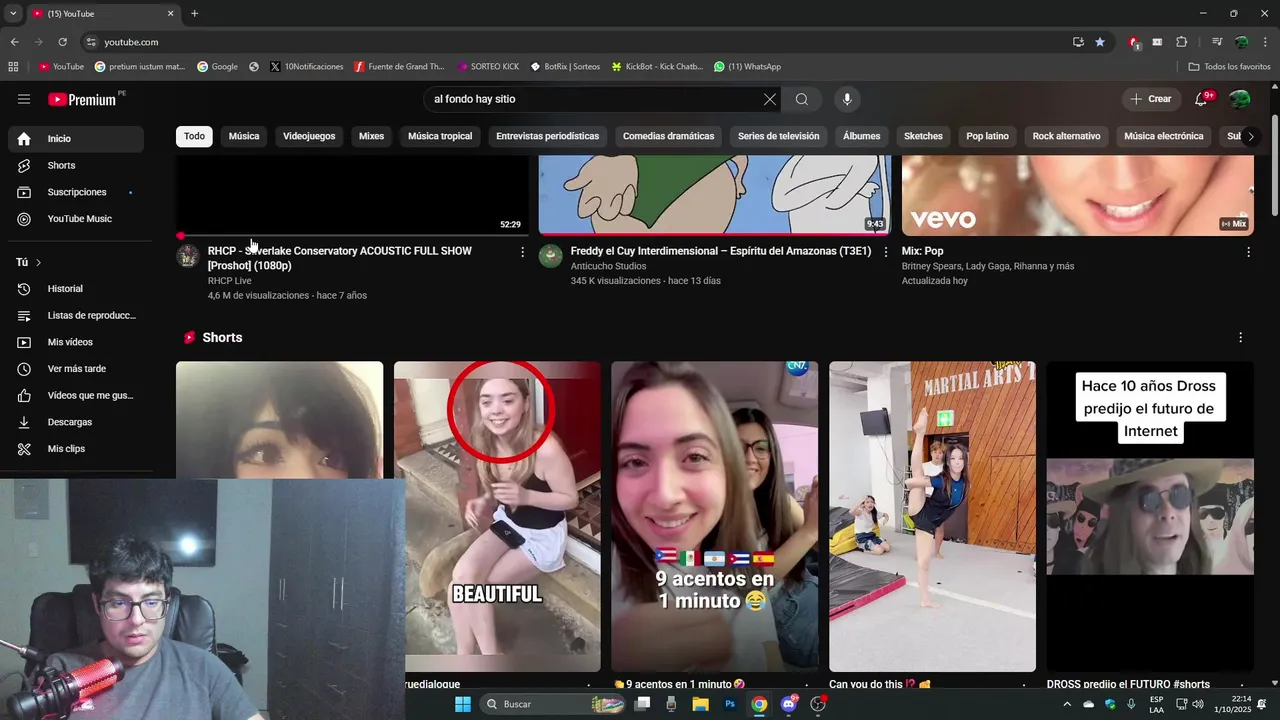Open the Freddy el Cuy Interdimensional title

(x=720, y=251)
